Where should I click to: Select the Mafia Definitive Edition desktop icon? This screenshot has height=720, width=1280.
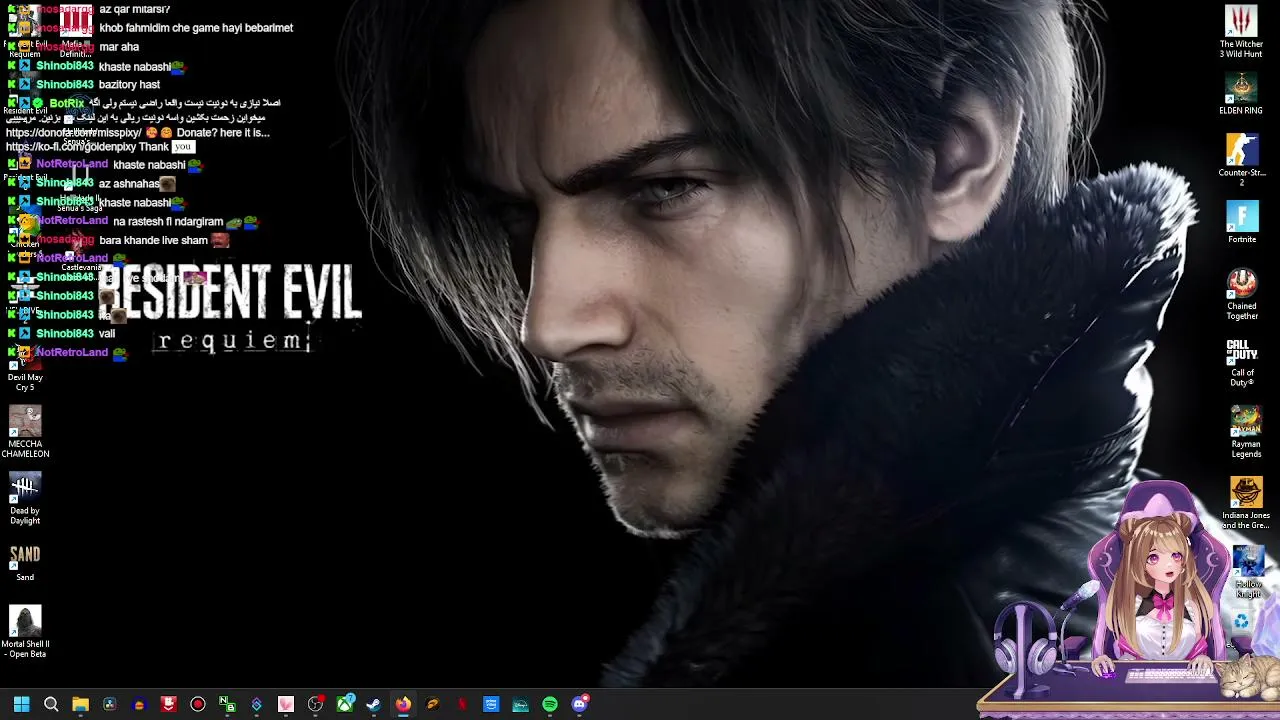tap(75, 30)
